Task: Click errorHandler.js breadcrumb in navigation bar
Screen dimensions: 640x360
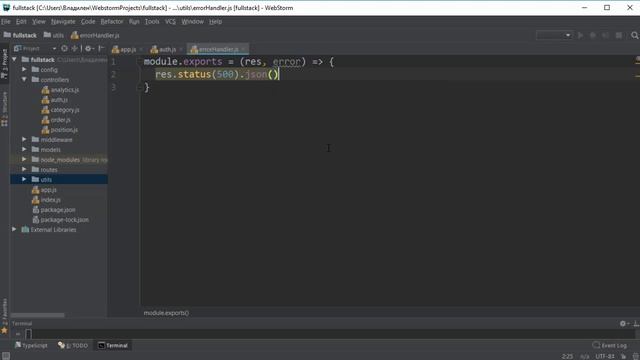Action: click(95, 36)
